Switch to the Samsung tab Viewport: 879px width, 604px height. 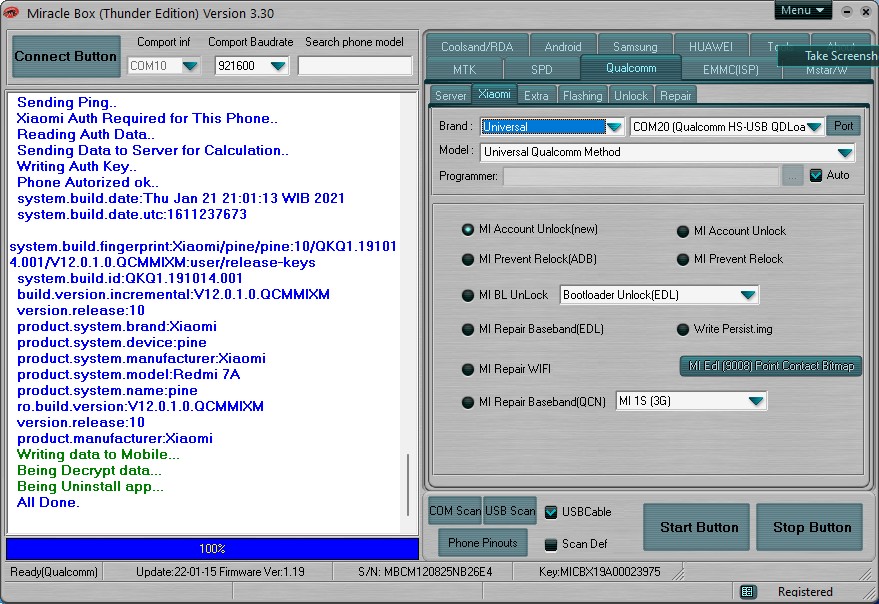pyautogui.click(x=635, y=47)
